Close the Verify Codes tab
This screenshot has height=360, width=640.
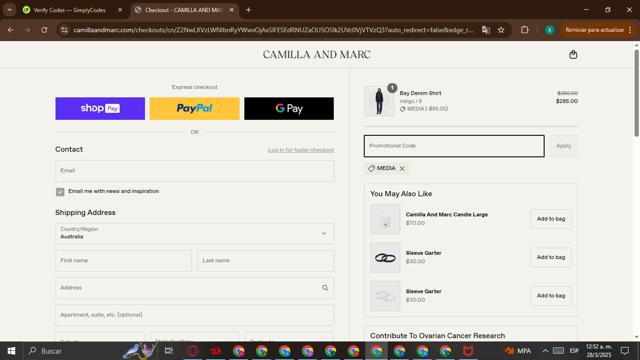tap(120, 10)
